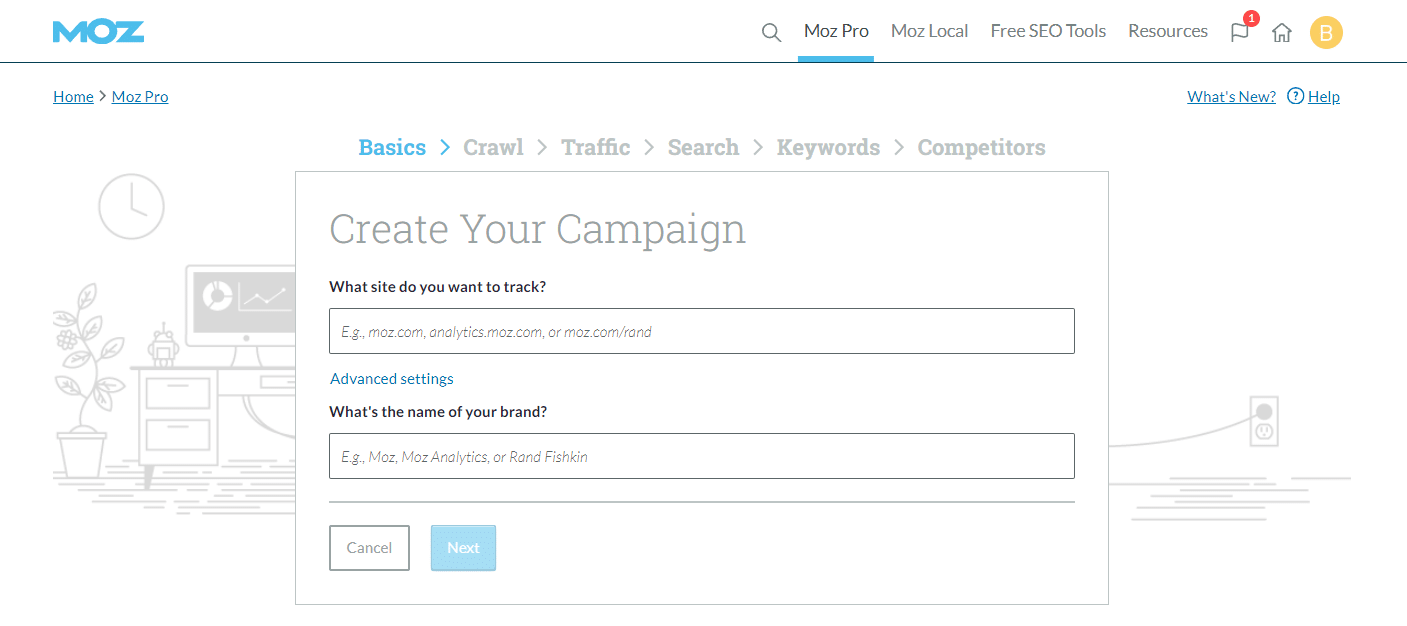Go to home via house icon
The width and height of the screenshot is (1407, 626).
[x=1282, y=32]
